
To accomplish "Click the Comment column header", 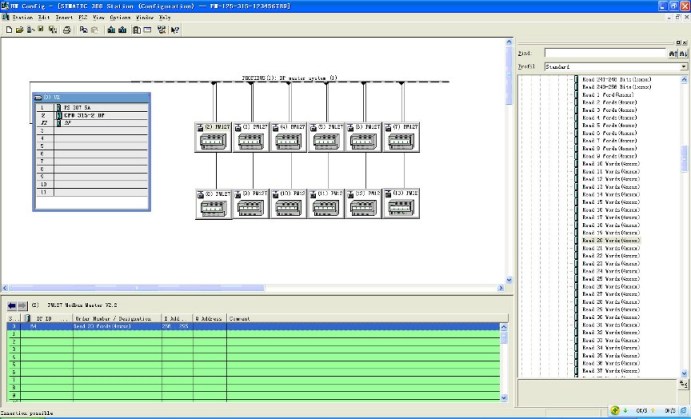I will 240,318.
